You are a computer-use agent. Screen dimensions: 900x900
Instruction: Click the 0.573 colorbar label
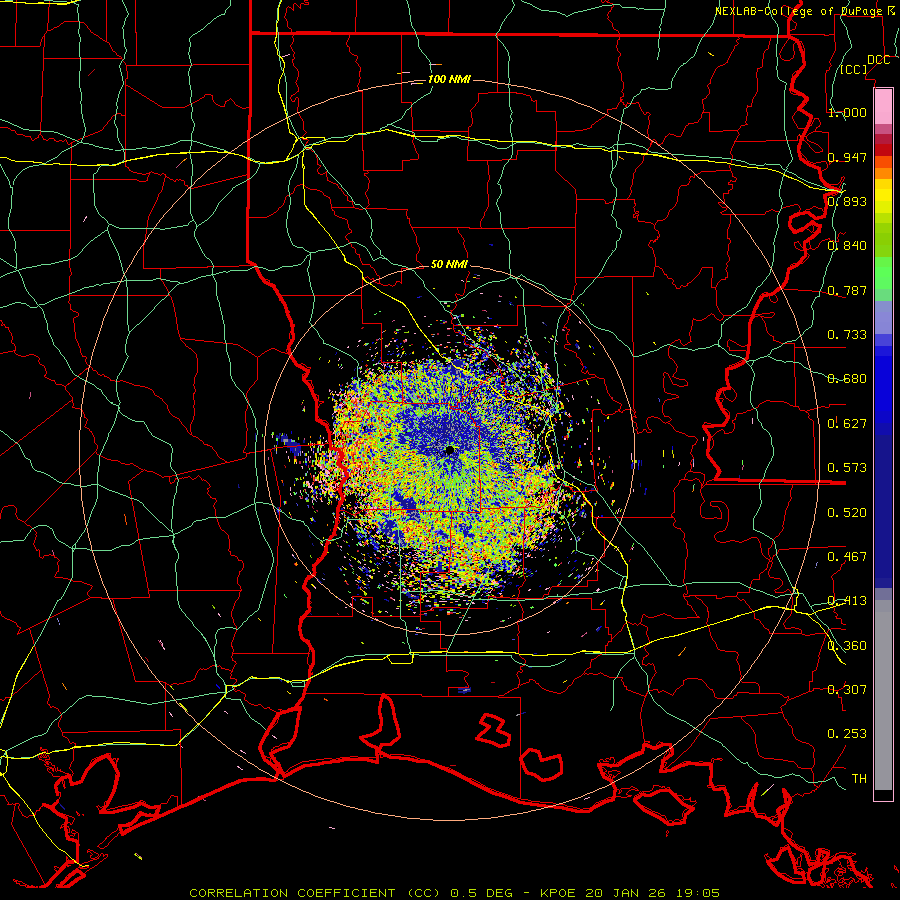pos(847,468)
